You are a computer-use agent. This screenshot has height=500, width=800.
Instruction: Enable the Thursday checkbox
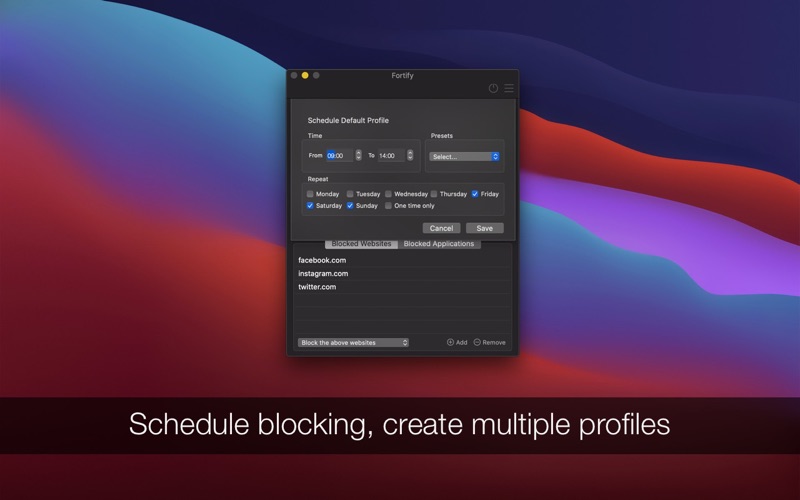pyautogui.click(x=434, y=194)
